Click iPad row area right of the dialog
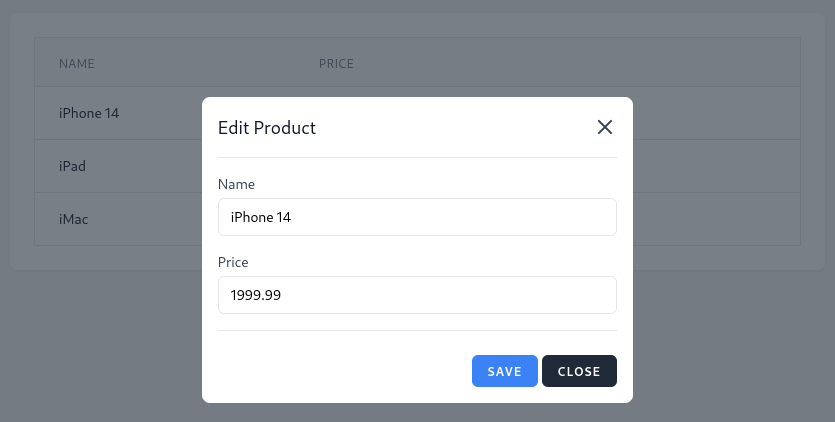Viewport: 835px width, 422px height. pyautogui.click(x=716, y=166)
